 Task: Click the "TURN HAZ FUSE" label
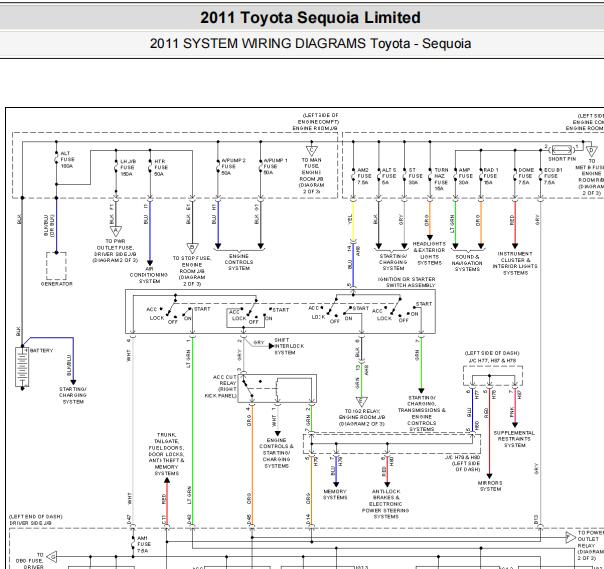(x=441, y=179)
